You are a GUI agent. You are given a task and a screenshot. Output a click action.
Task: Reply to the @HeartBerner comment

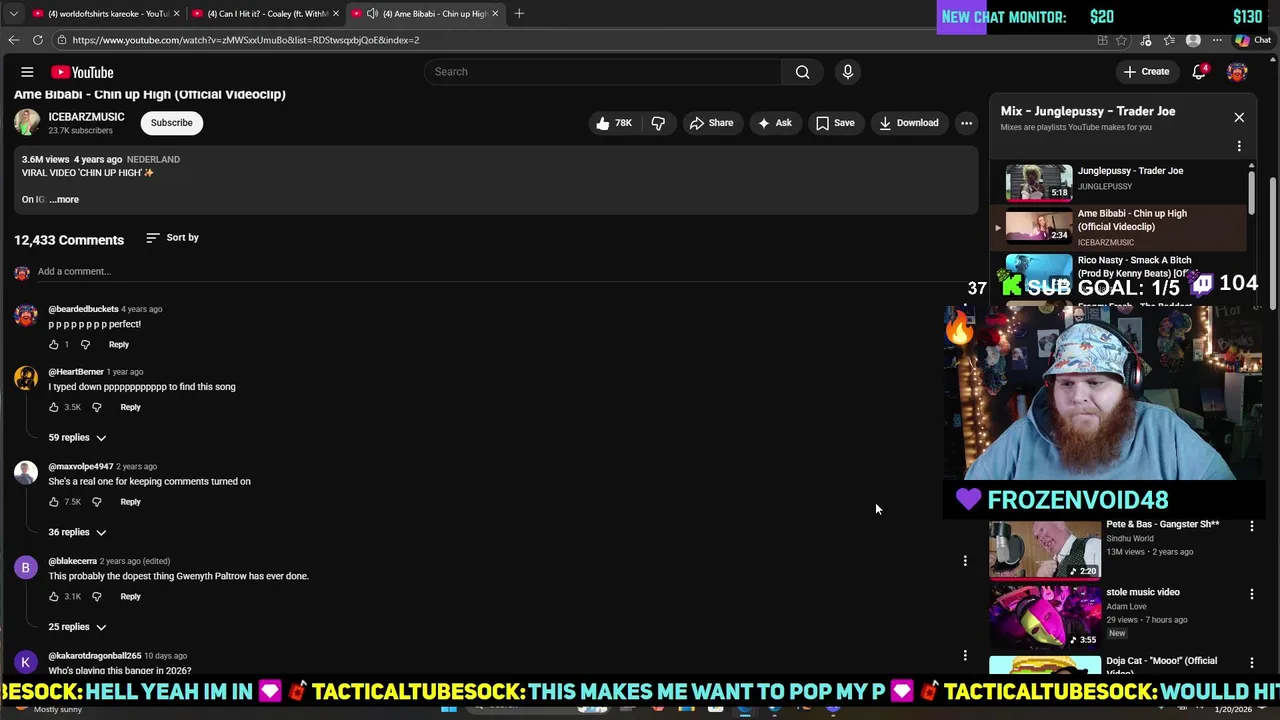131,407
